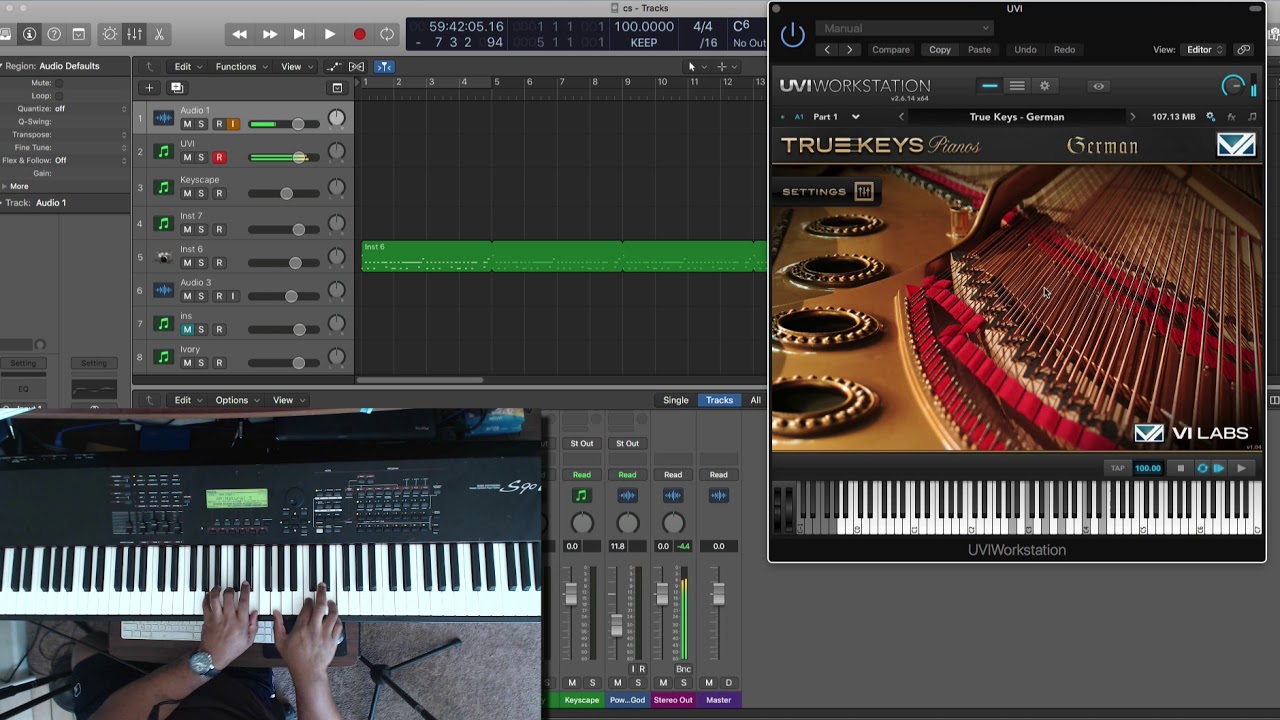
Task: Open Smart Controls dial icon
Action: (110, 34)
